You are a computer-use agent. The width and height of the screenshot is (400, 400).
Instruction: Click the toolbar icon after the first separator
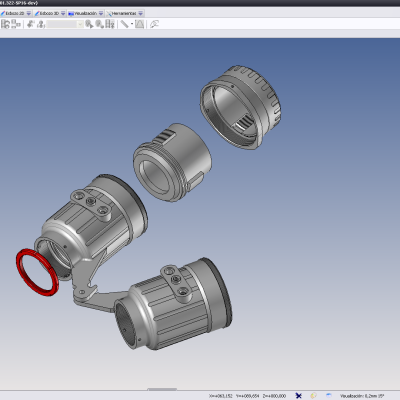(x=31, y=24)
